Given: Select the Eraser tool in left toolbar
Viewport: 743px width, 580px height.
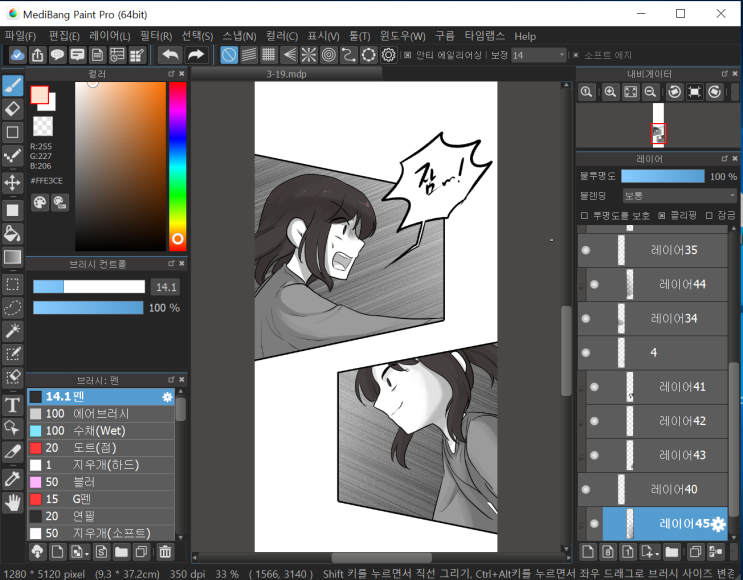Looking at the screenshot, I should [x=13, y=109].
